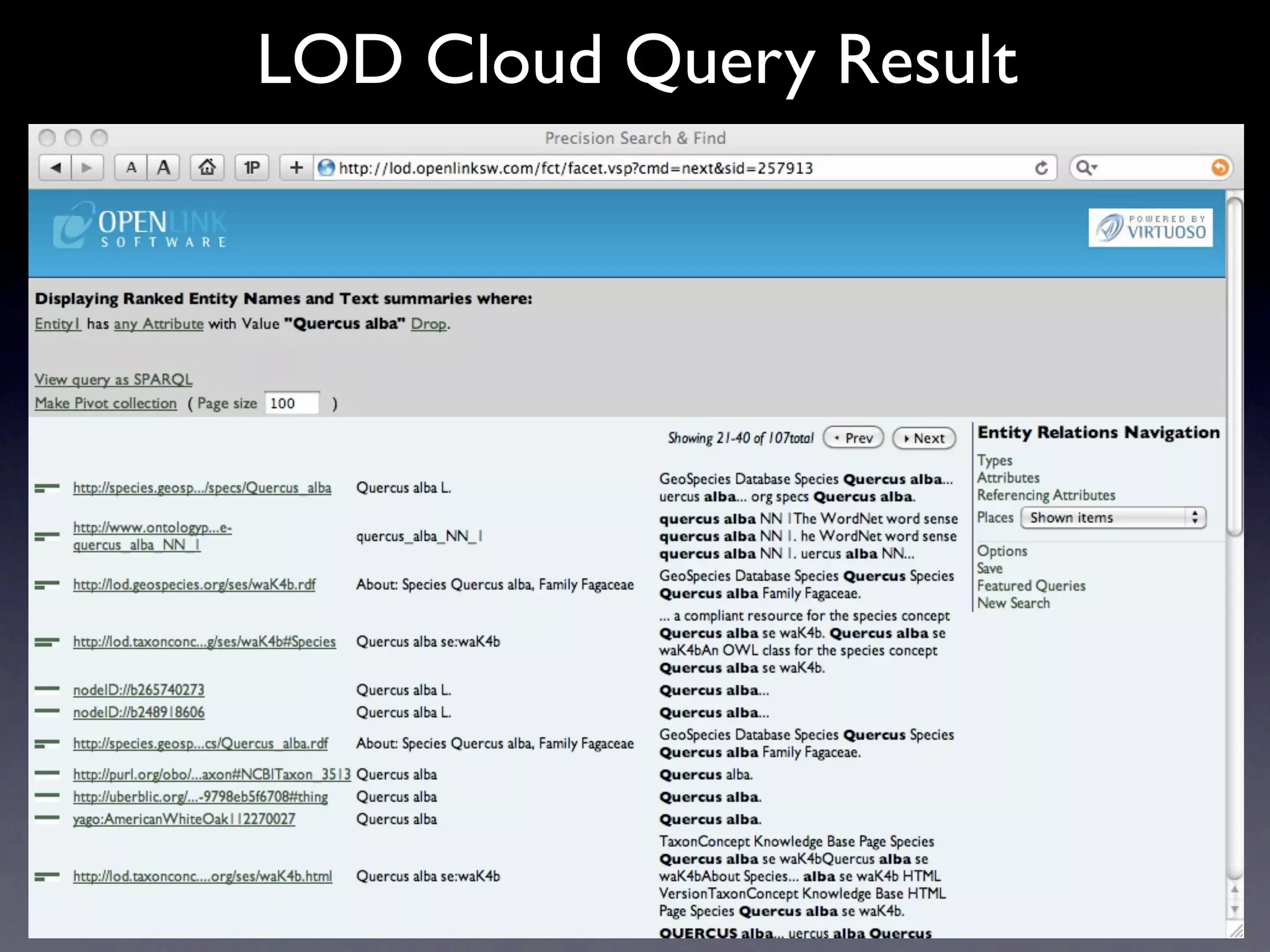
Task: Click the globe icon in address bar
Action: [326, 167]
